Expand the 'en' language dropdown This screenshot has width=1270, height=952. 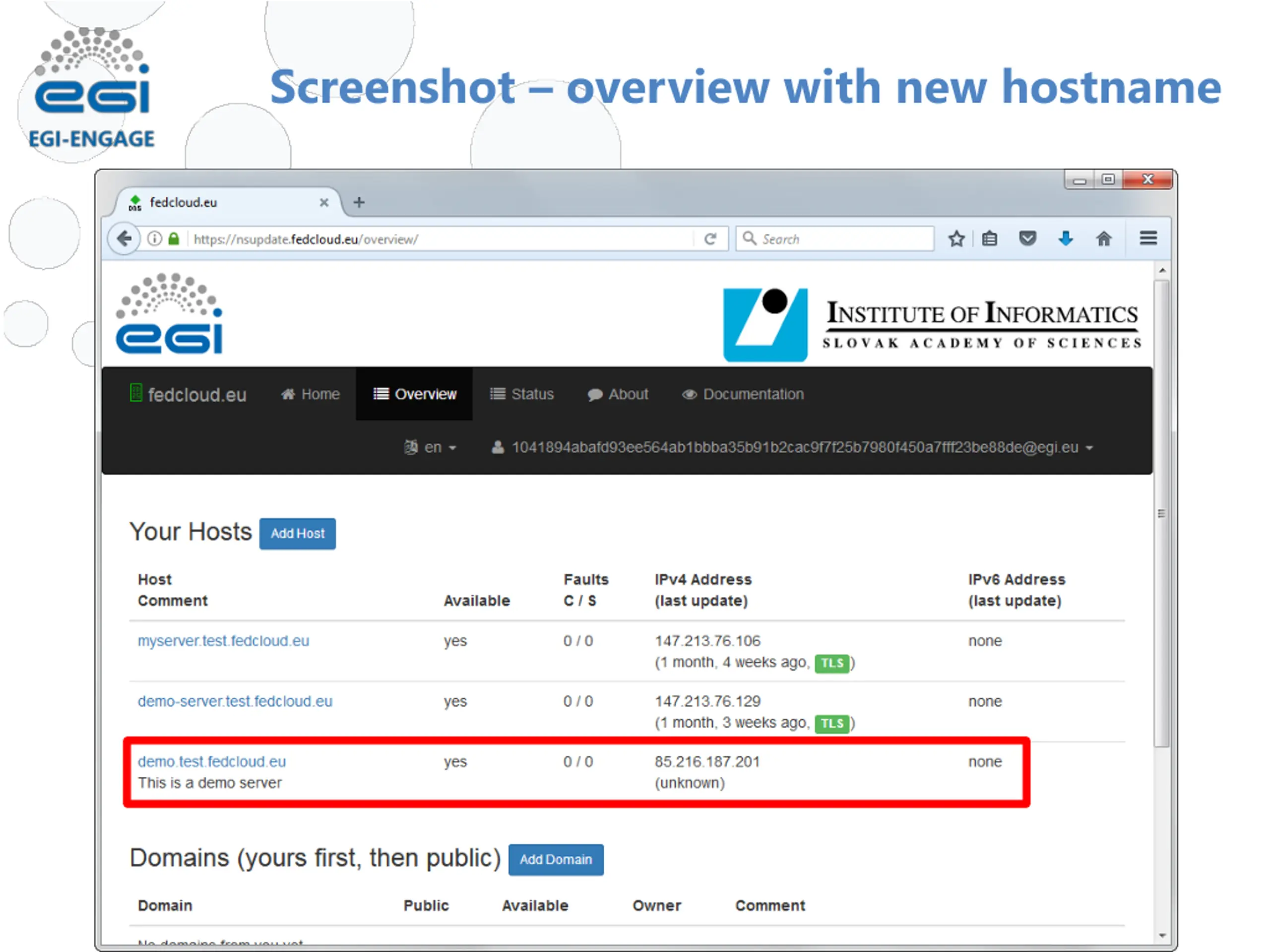tap(430, 448)
